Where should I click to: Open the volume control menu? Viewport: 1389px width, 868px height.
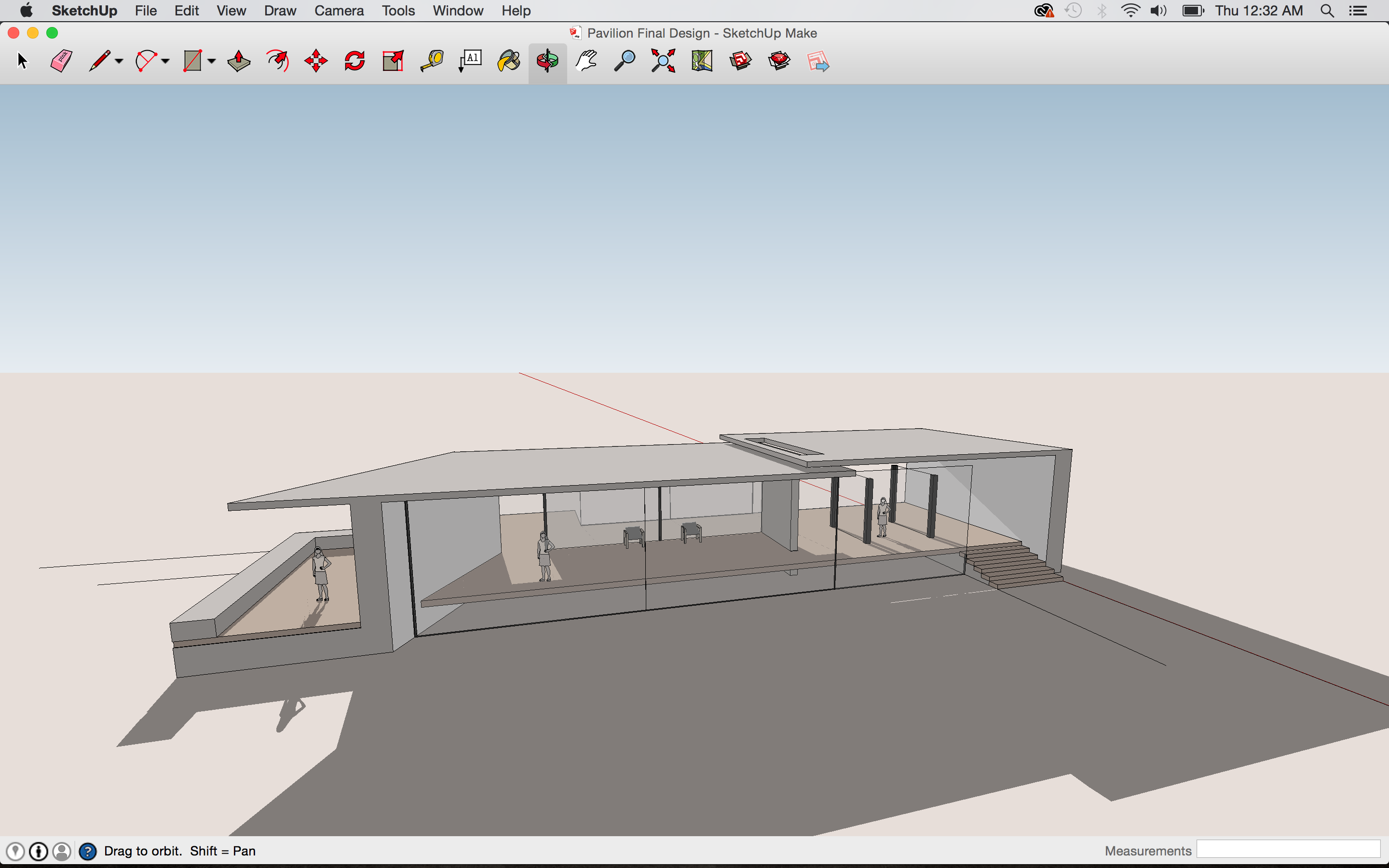1159,10
